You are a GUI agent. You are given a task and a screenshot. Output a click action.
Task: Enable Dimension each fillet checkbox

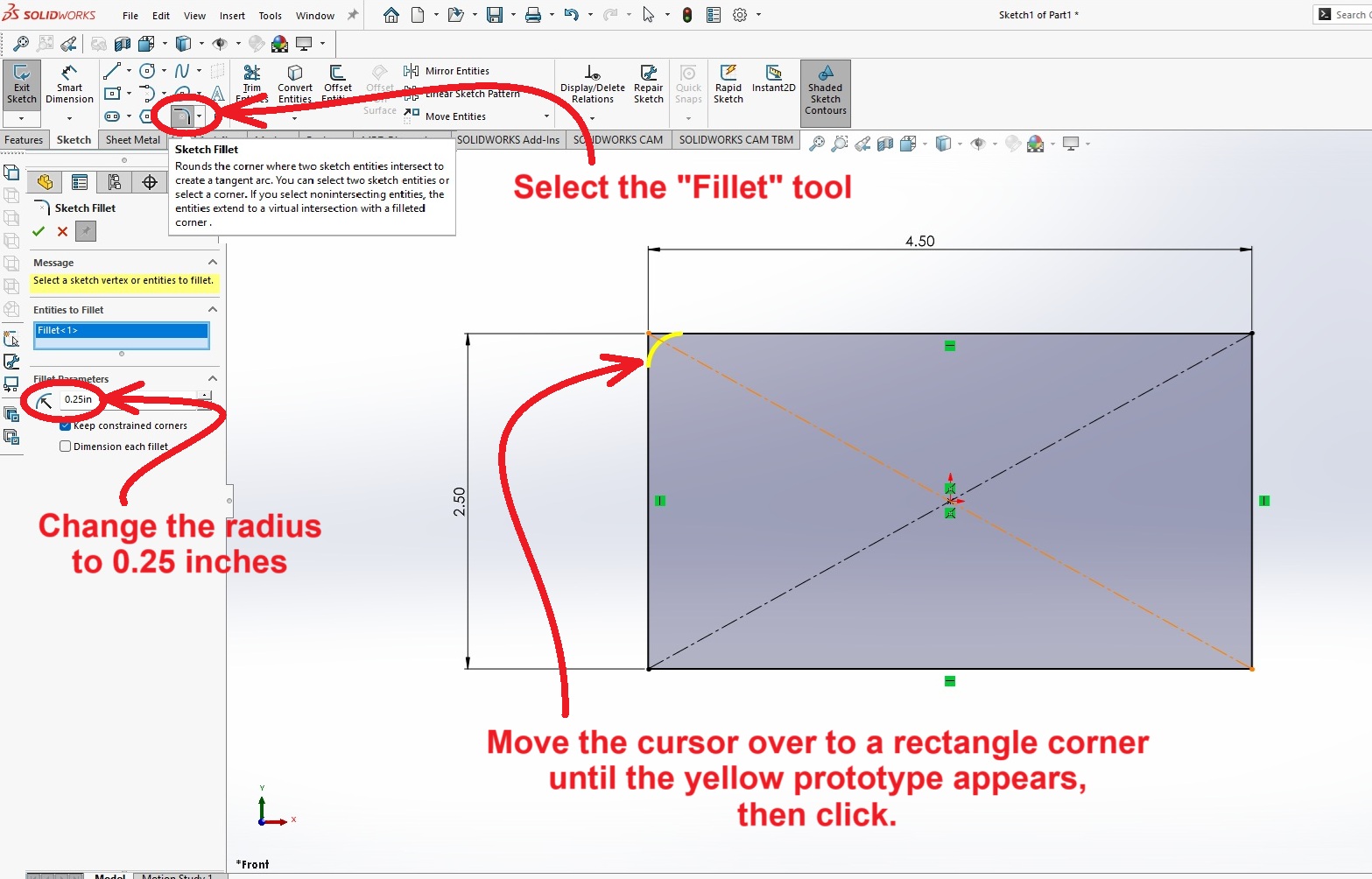(66, 447)
